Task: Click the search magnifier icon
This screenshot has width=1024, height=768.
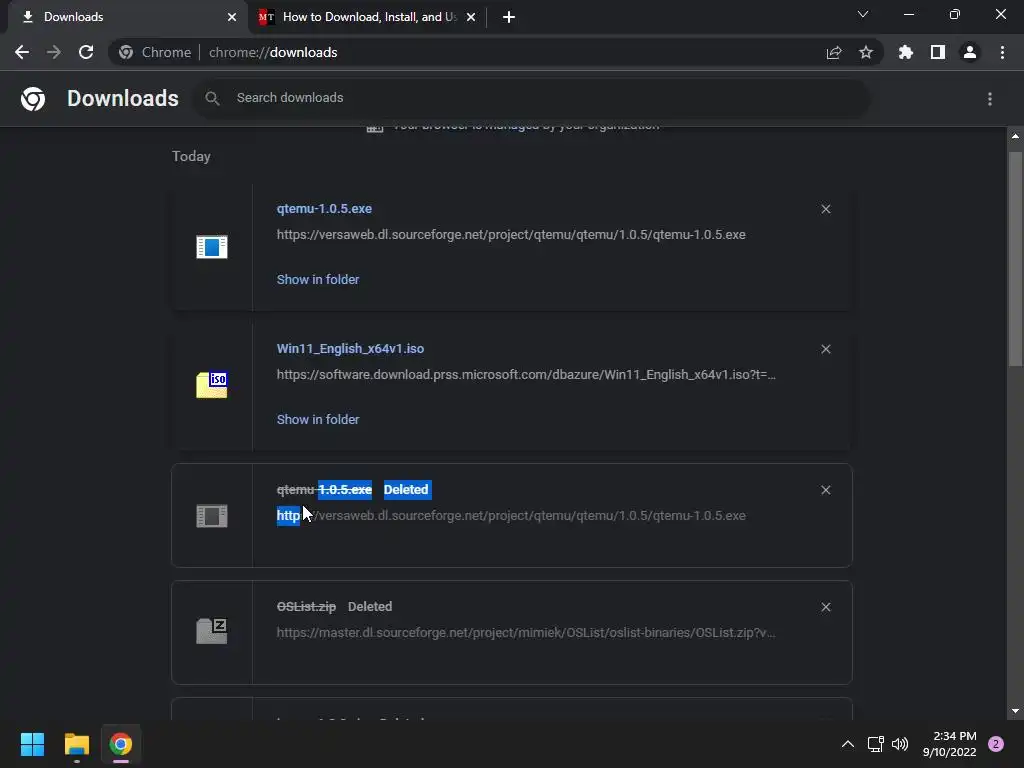Action: 212,99
